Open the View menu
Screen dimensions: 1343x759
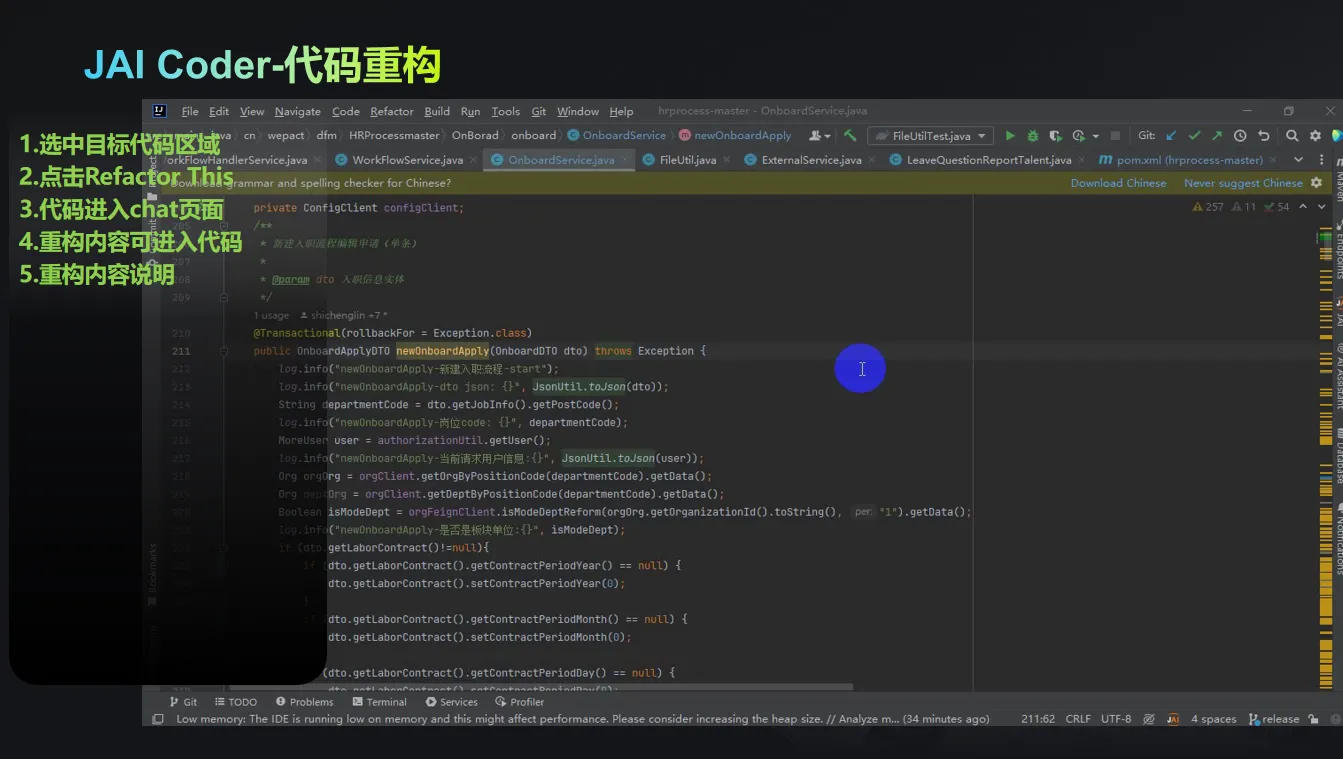(252, 111)
